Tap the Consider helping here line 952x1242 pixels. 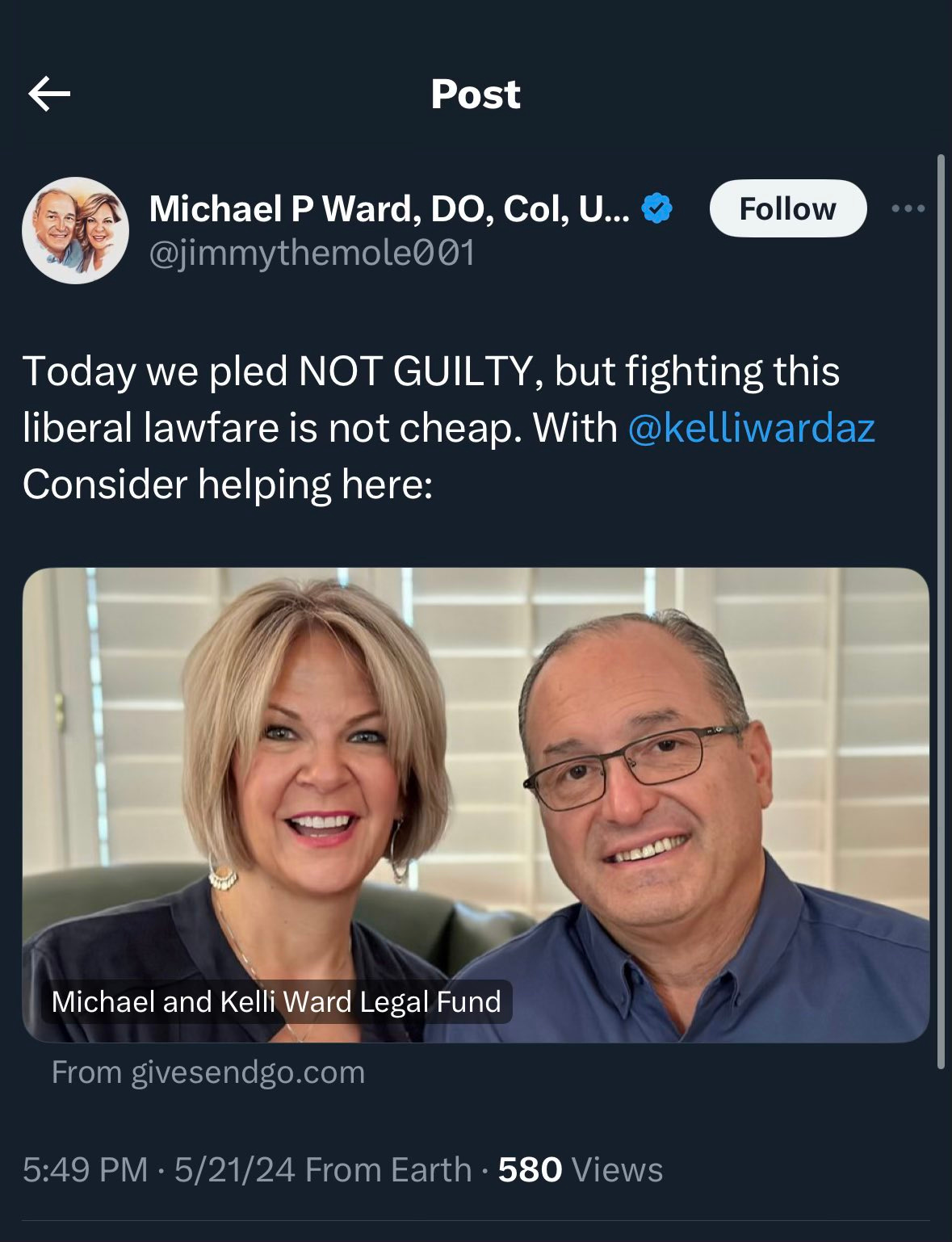228,485
